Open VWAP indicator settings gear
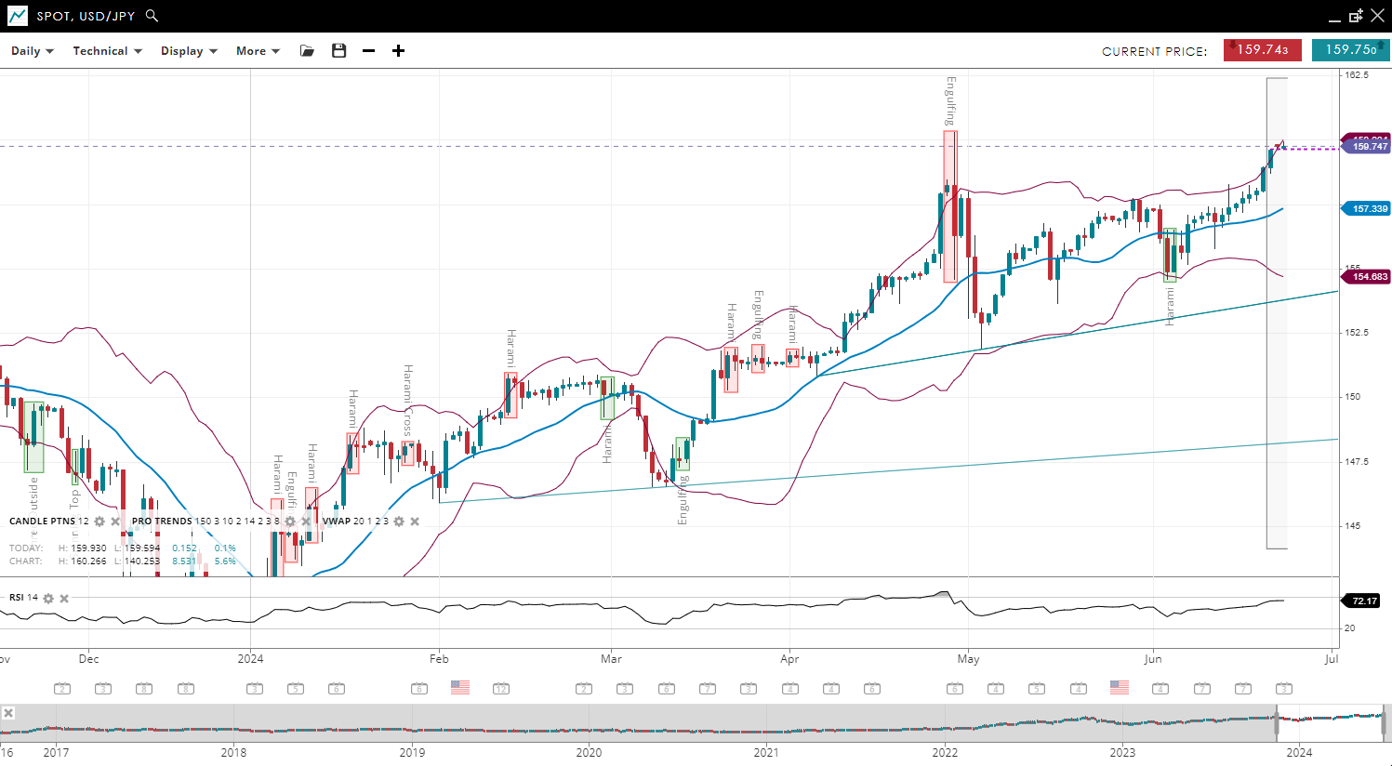This screenshot has width=1392, height=766. coord(399,522)
